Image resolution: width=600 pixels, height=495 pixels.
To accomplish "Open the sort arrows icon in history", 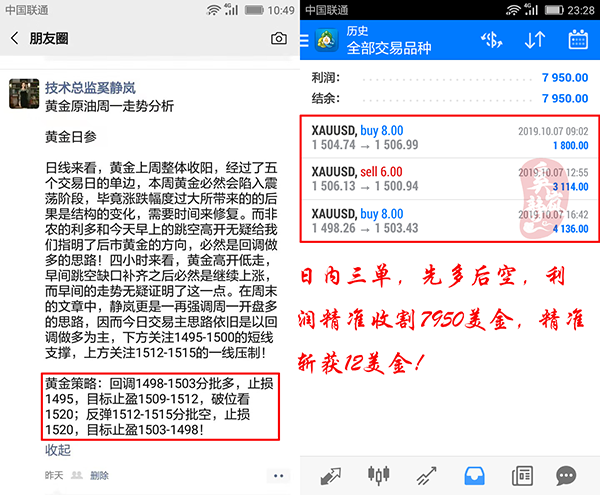I will click(535, 40).
